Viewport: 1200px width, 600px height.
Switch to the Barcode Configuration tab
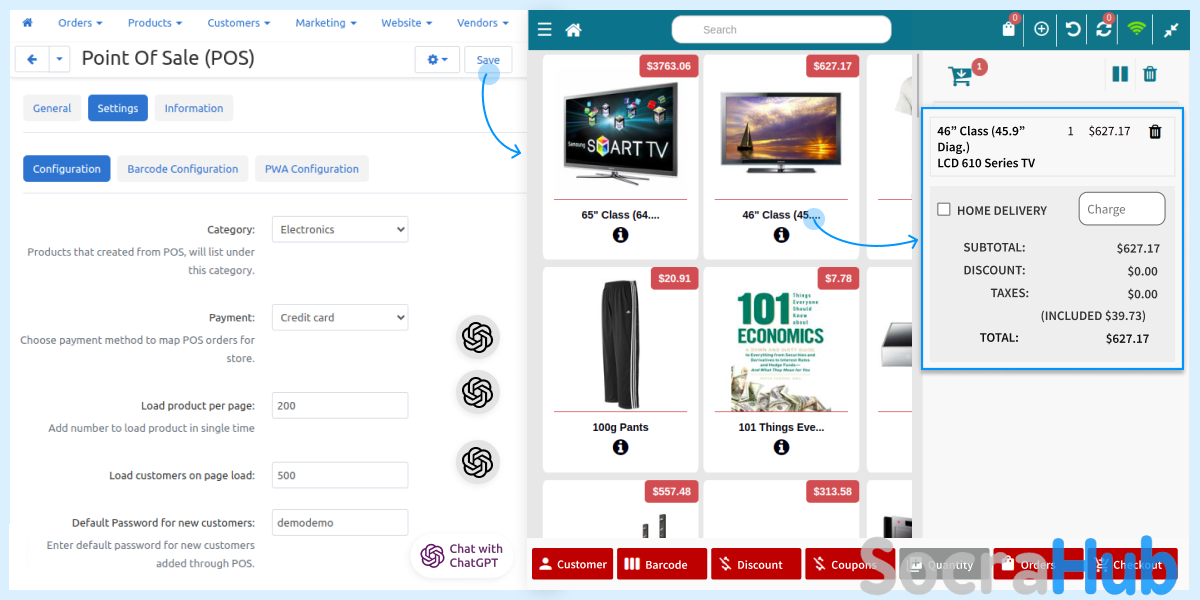[182, 169]
